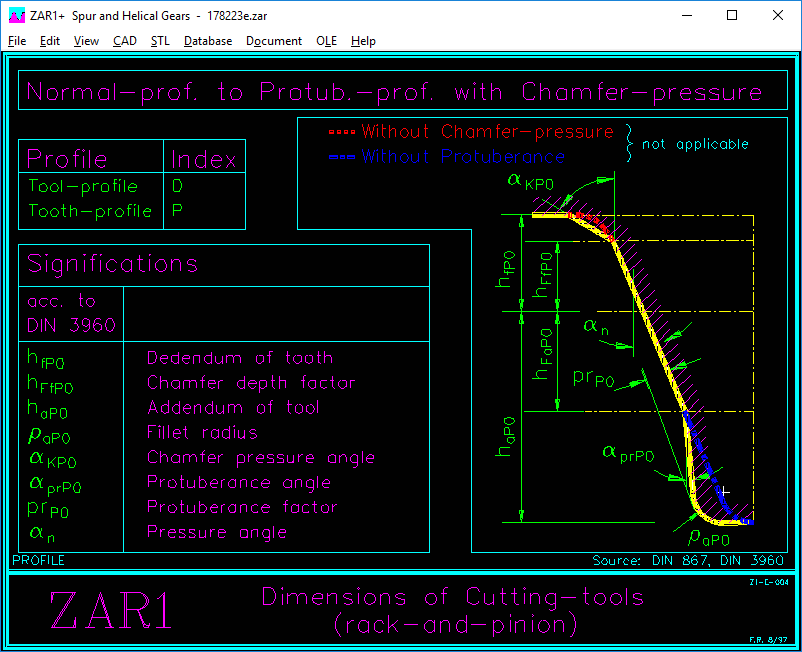Screen dimensions: 802x652
Task: Click the 'Without Chamfer-pressure' red legend text
Action: point(487,131)
